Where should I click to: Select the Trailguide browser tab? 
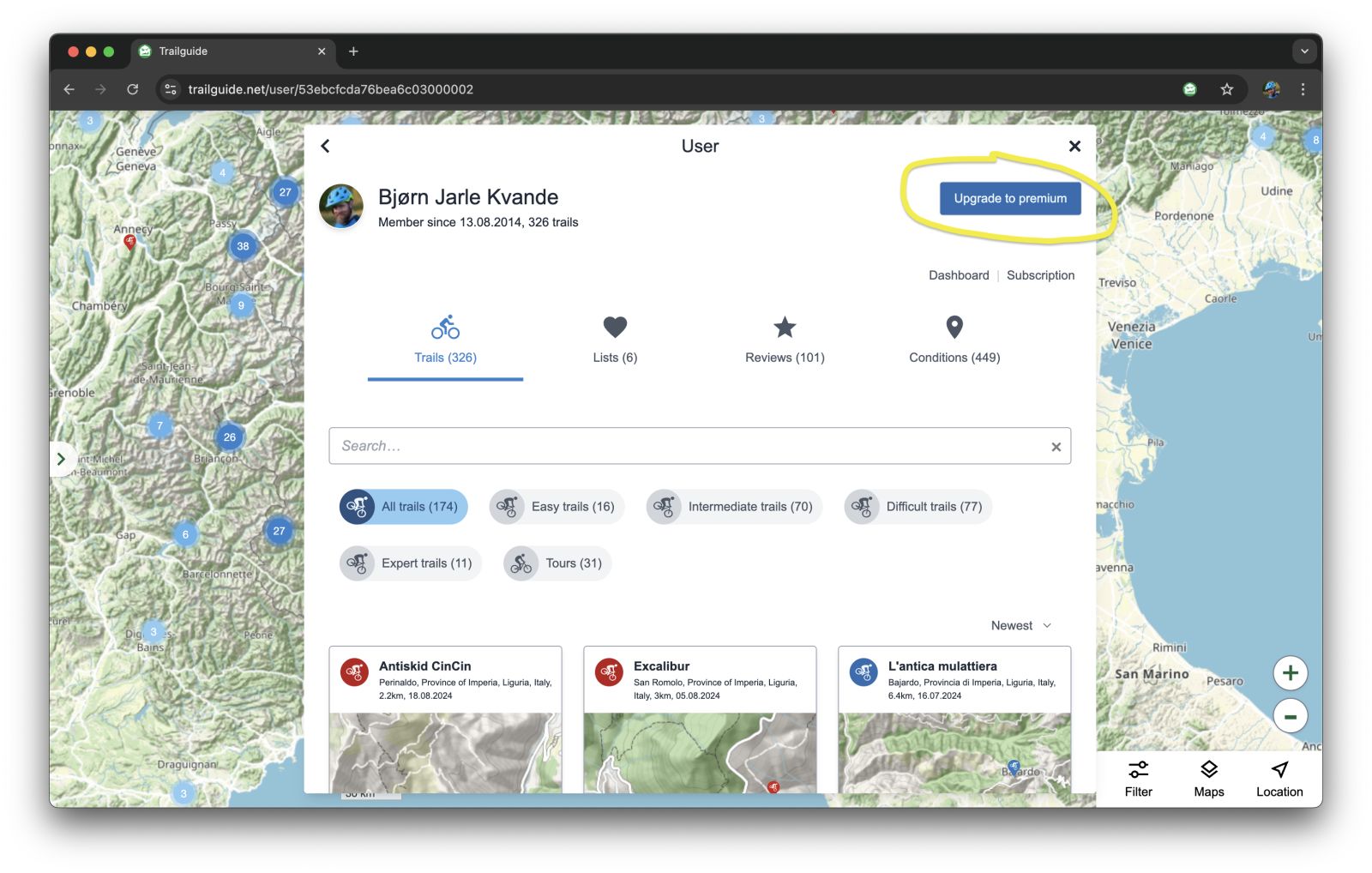pos(232,51)
